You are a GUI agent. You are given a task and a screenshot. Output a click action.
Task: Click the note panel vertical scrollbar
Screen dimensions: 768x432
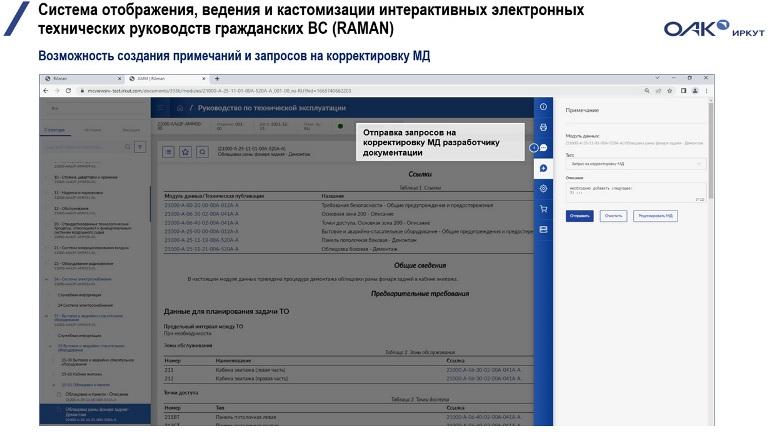(x=711, y=149)
